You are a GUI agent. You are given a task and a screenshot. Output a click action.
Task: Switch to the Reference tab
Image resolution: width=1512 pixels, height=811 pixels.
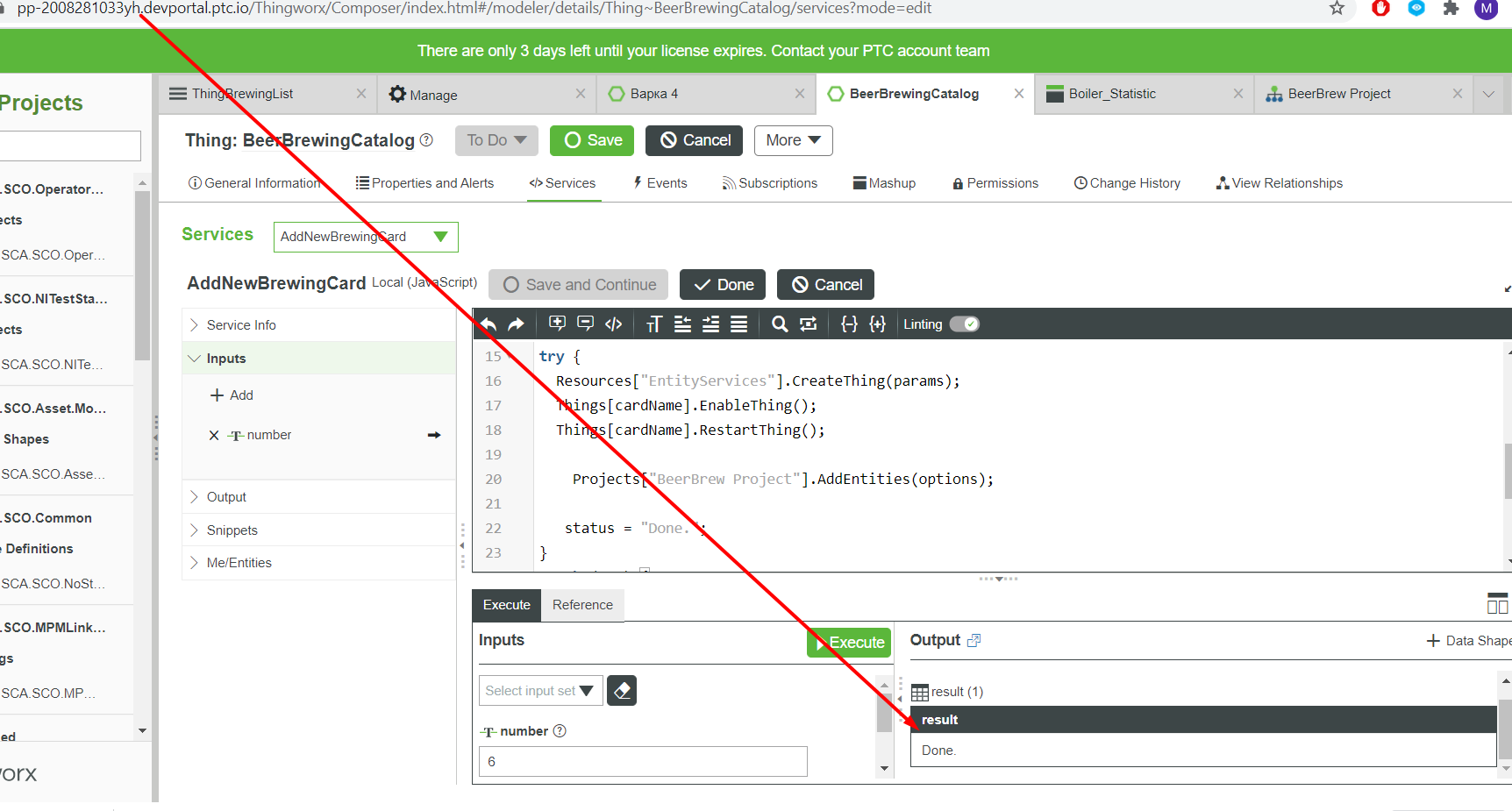582,605
